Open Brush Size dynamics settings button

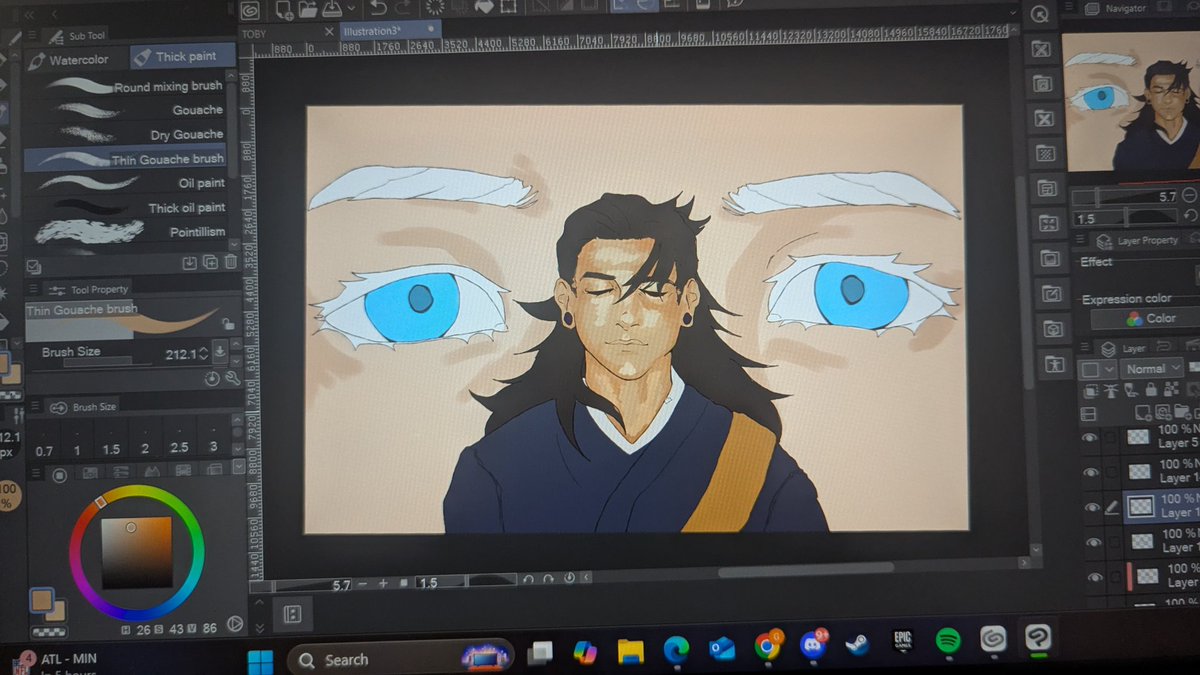coord(220,353)
